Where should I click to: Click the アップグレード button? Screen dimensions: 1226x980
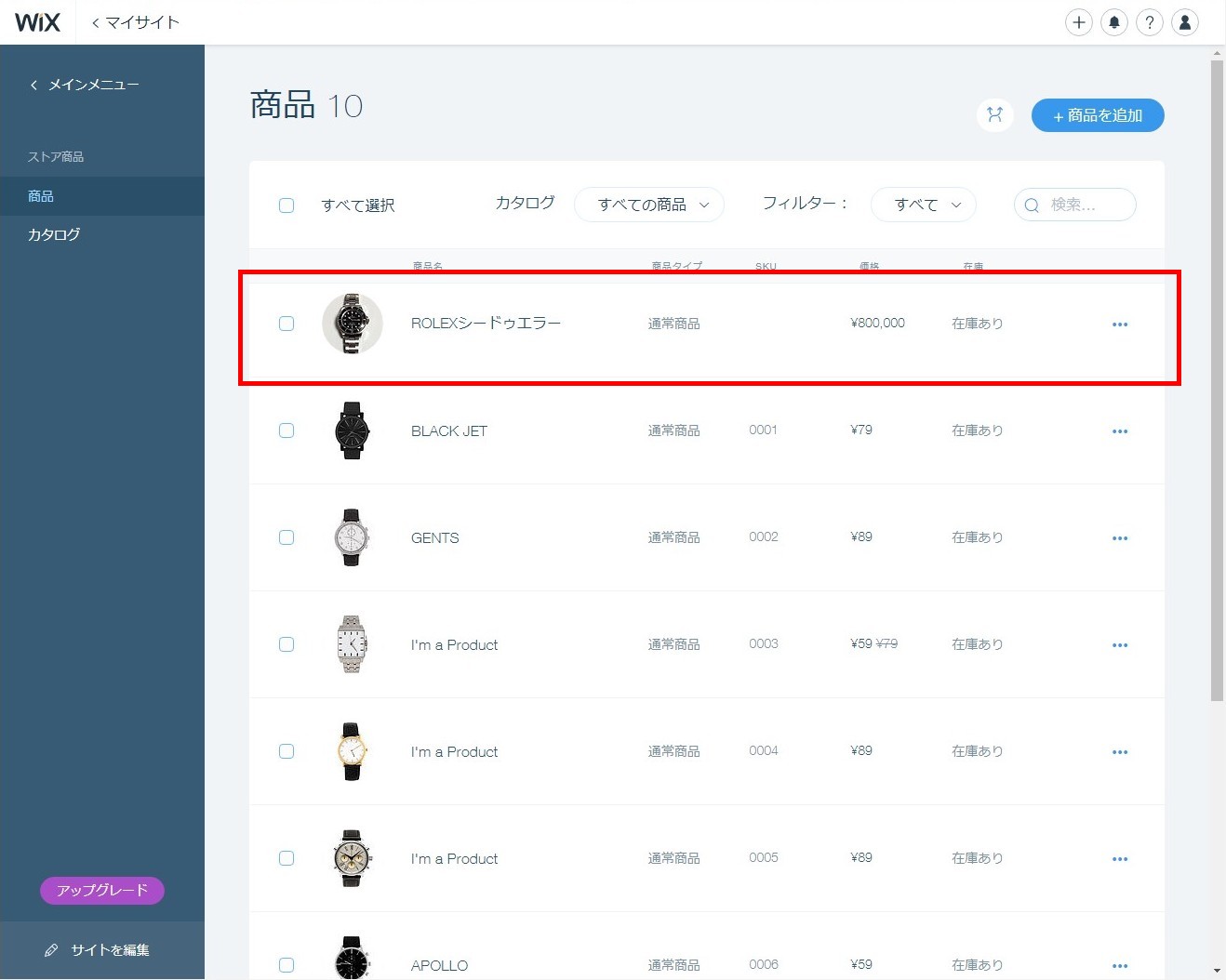[x=102, y=891]
